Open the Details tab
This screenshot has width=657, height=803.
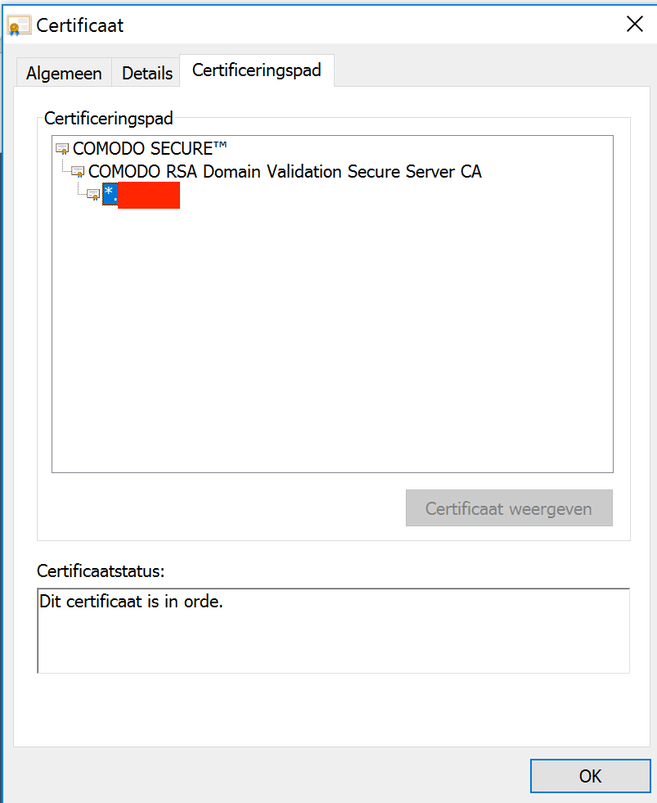147,73
